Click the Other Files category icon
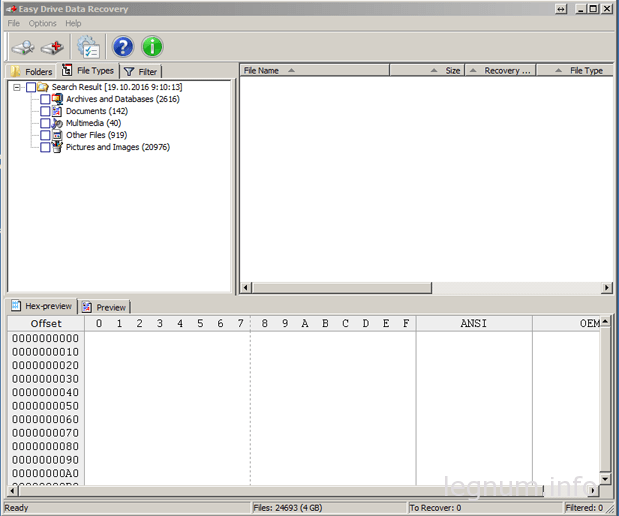This screenshot has width=619, height=516. pyautogui.click(x=57, y=135)
